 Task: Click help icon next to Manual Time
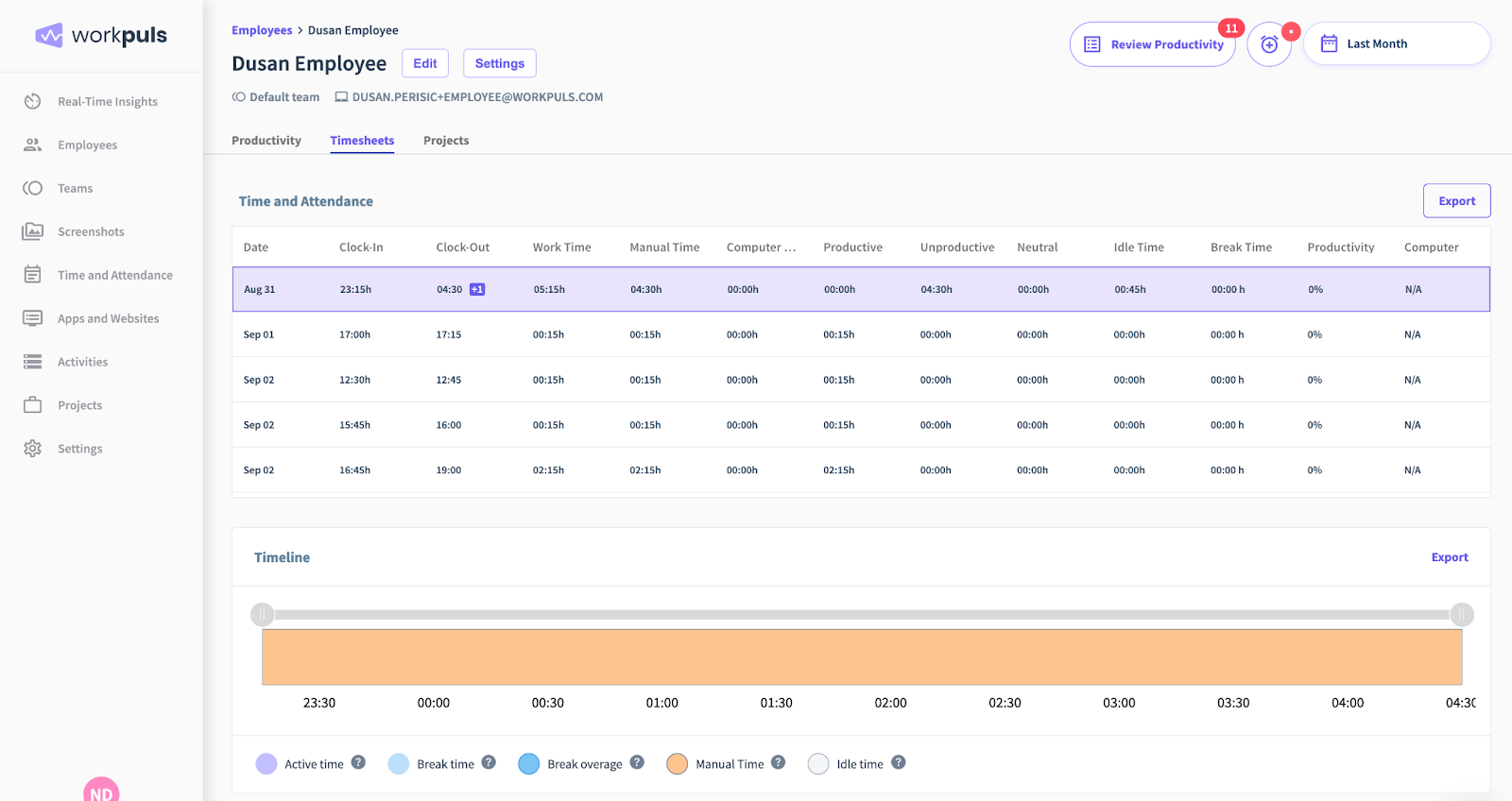pyautogui.click(x=778, y=762)
